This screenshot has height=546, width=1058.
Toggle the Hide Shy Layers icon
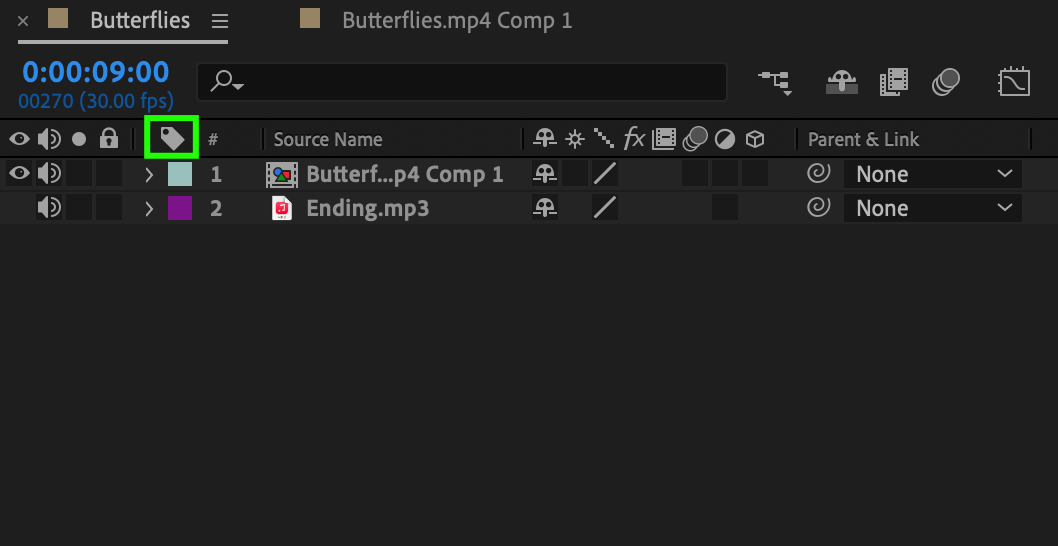click(842, 82)
